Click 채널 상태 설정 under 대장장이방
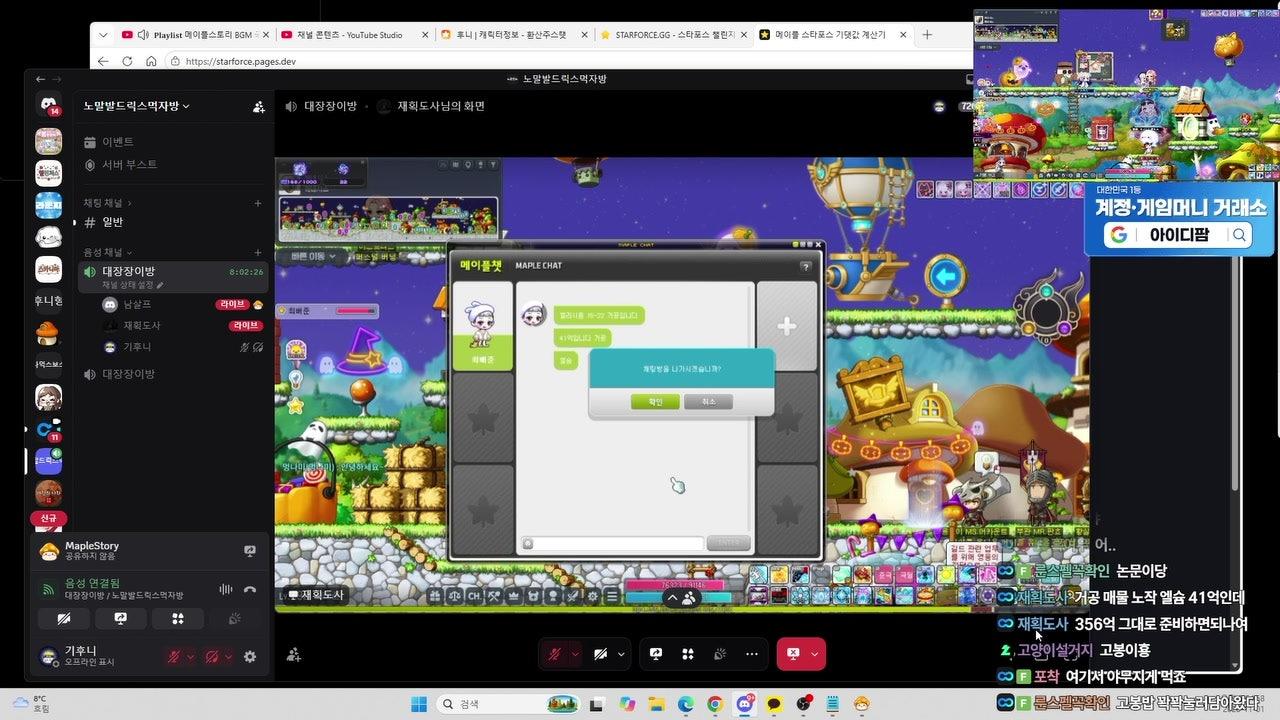 pyautogui.click(x=133, y=285)
